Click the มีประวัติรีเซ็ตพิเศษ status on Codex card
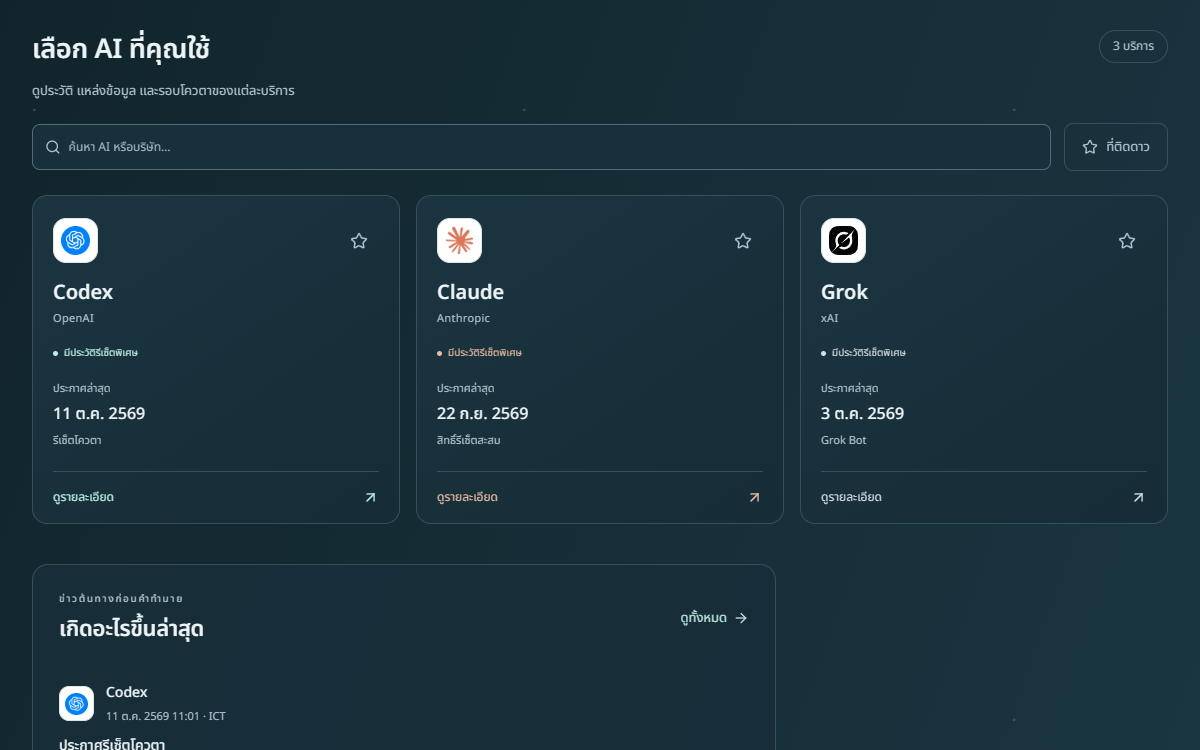 [96, 353]
